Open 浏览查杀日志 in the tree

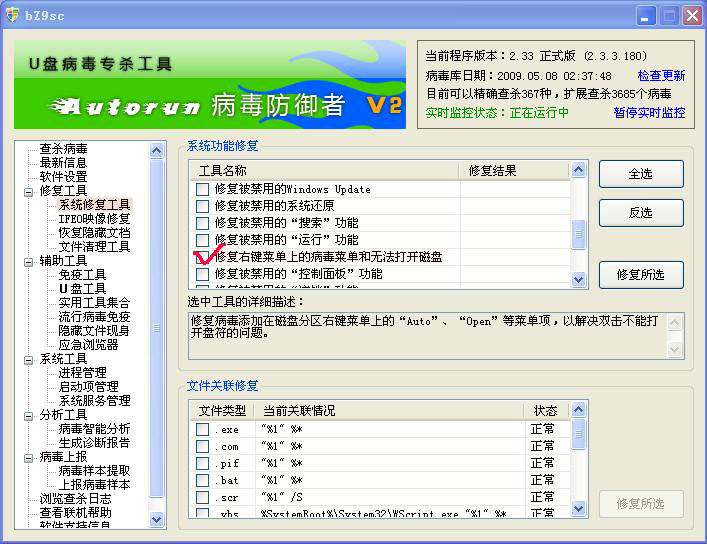75,498
